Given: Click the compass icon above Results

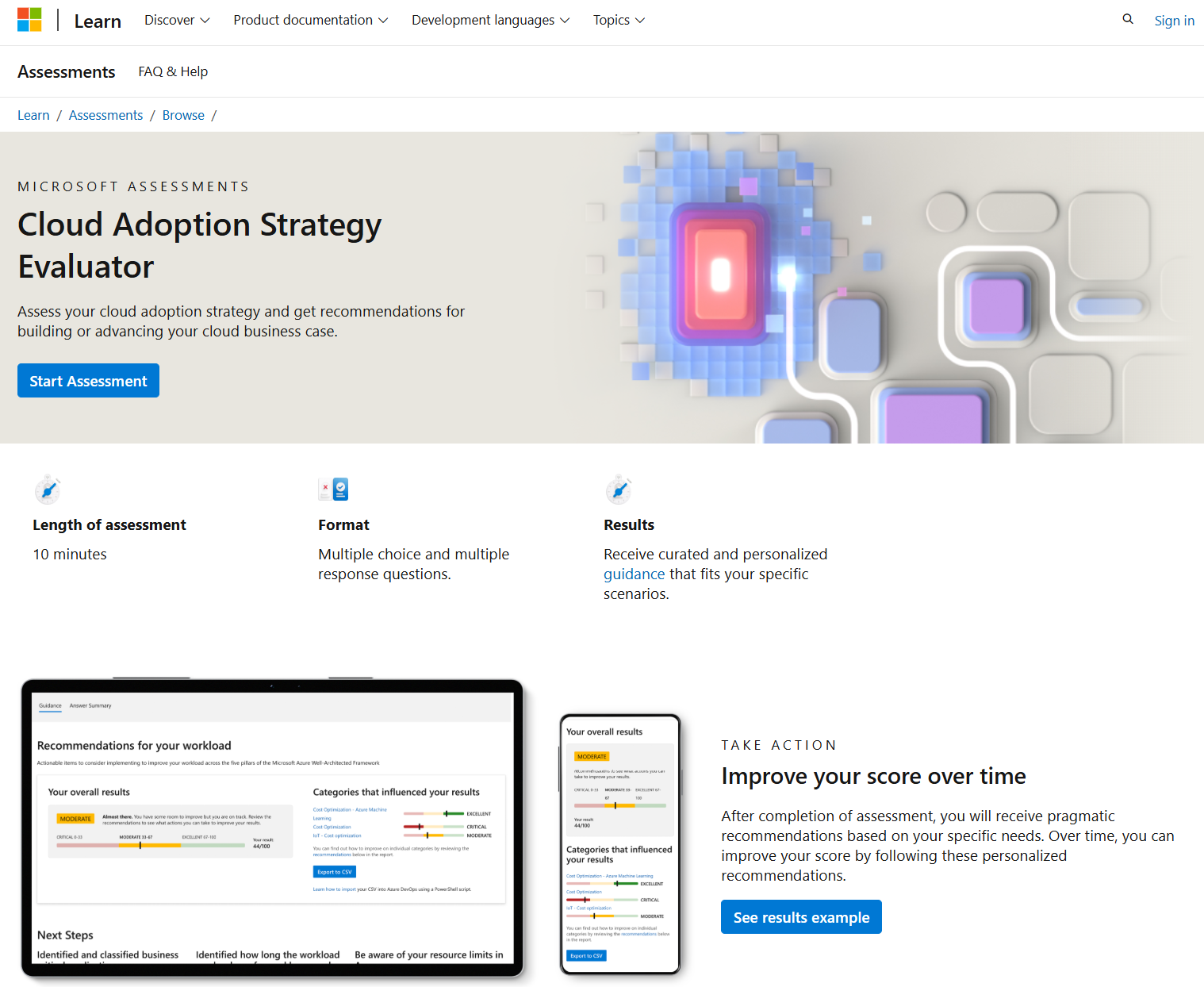Looking at the screenshot, I should pos(619,490).
